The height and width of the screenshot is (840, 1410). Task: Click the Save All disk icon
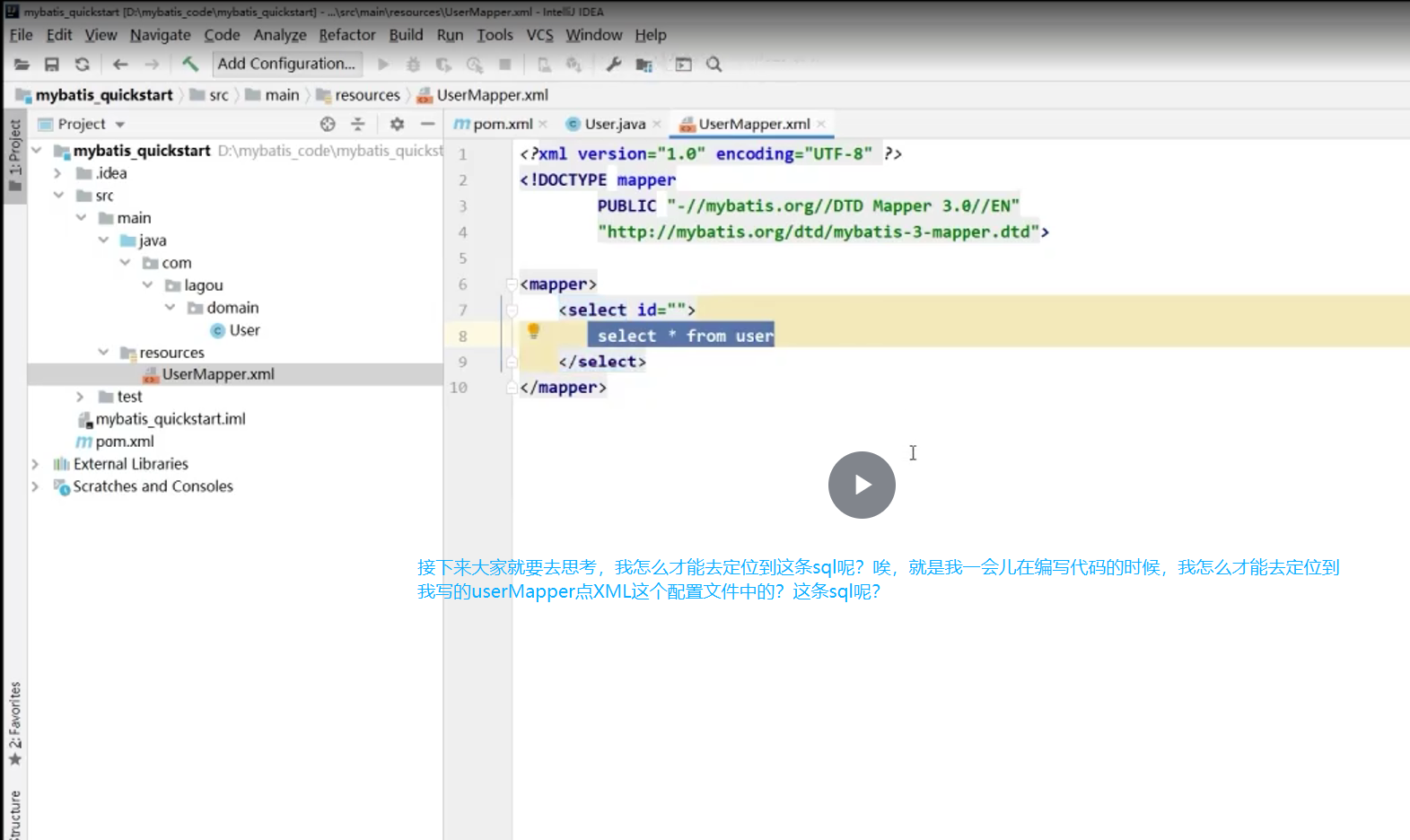(52, 65)
